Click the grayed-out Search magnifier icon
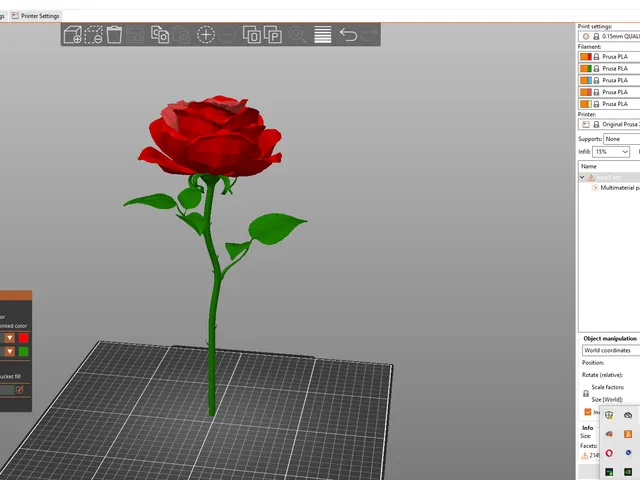This screenshot has width=640, height=480. coord(298,35)
